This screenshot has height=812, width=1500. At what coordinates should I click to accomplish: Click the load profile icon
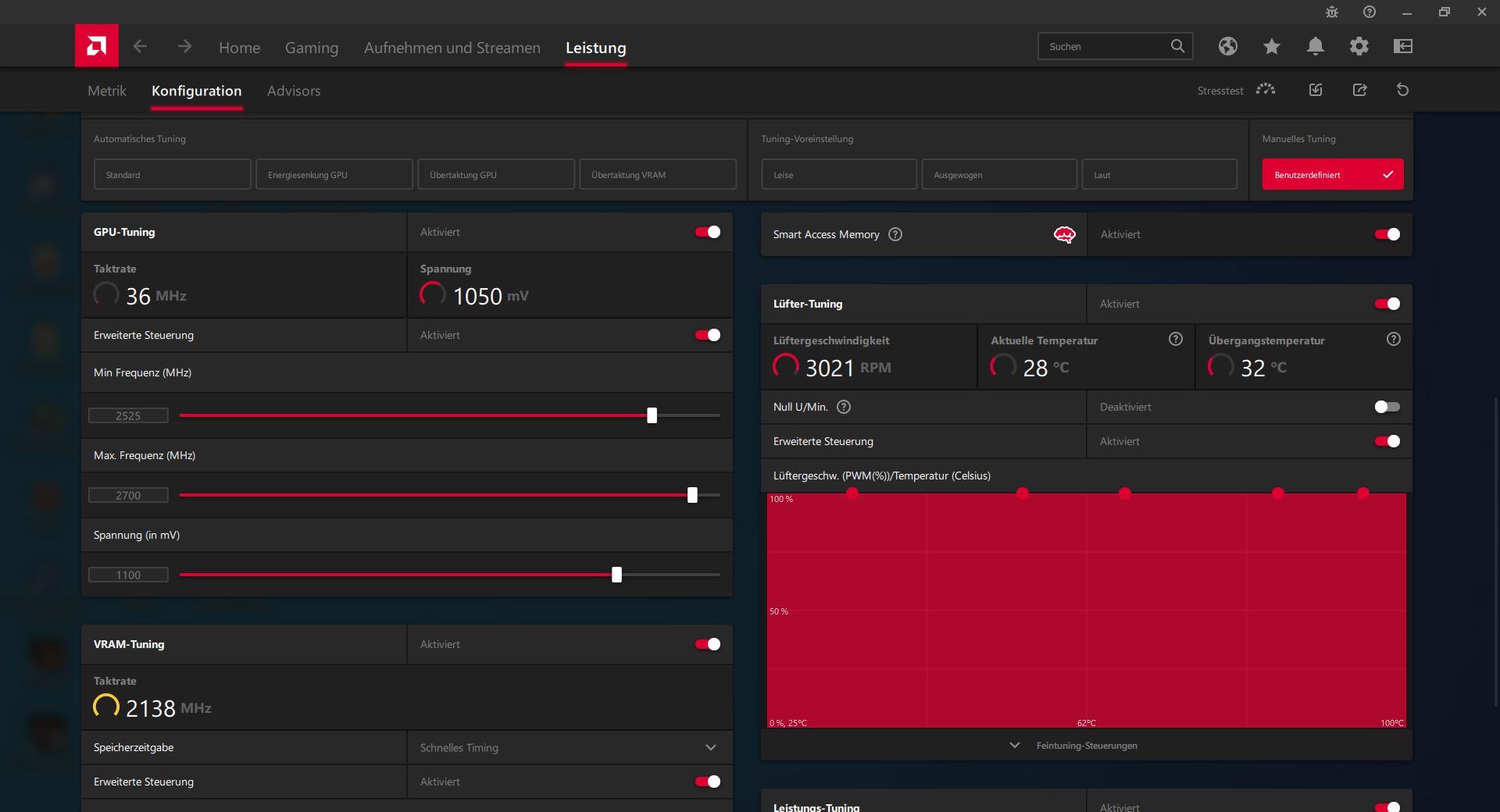coord(1316,90)
